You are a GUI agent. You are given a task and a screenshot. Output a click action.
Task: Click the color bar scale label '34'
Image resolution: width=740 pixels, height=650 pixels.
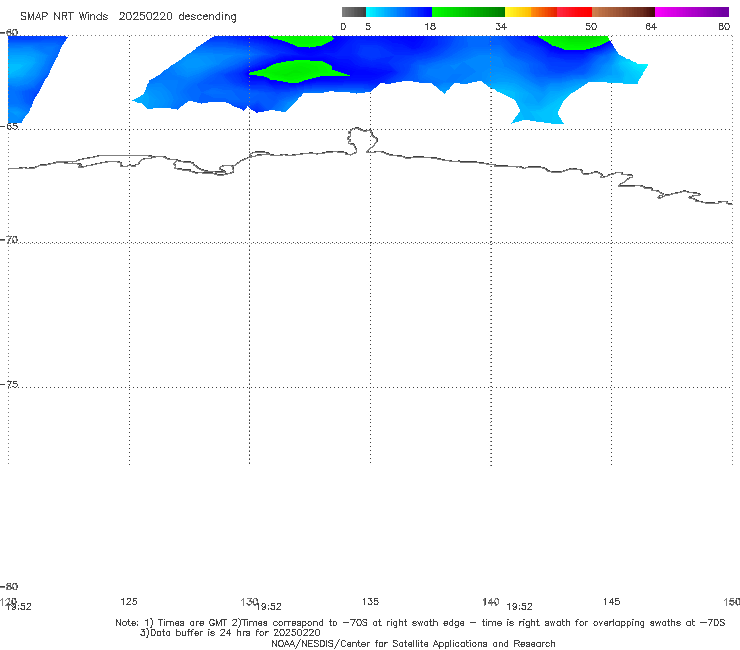[501, 26]
